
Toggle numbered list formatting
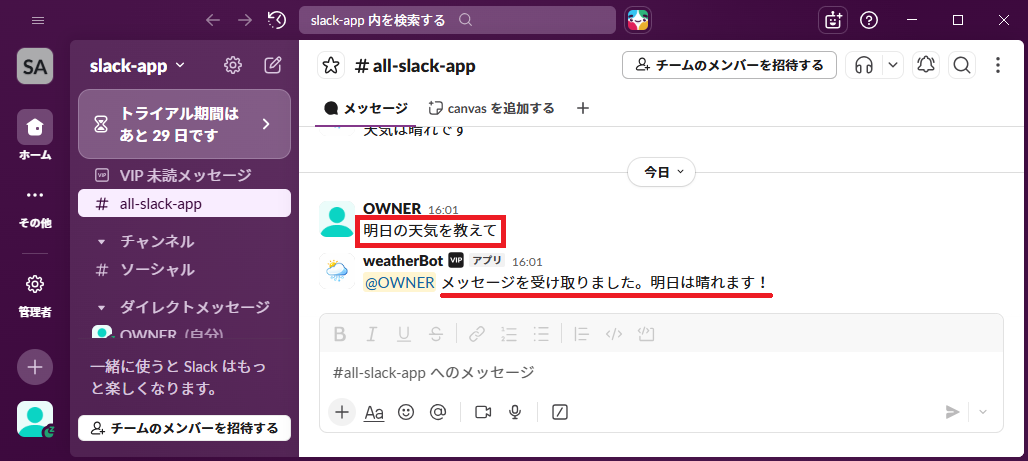point(509,334)
